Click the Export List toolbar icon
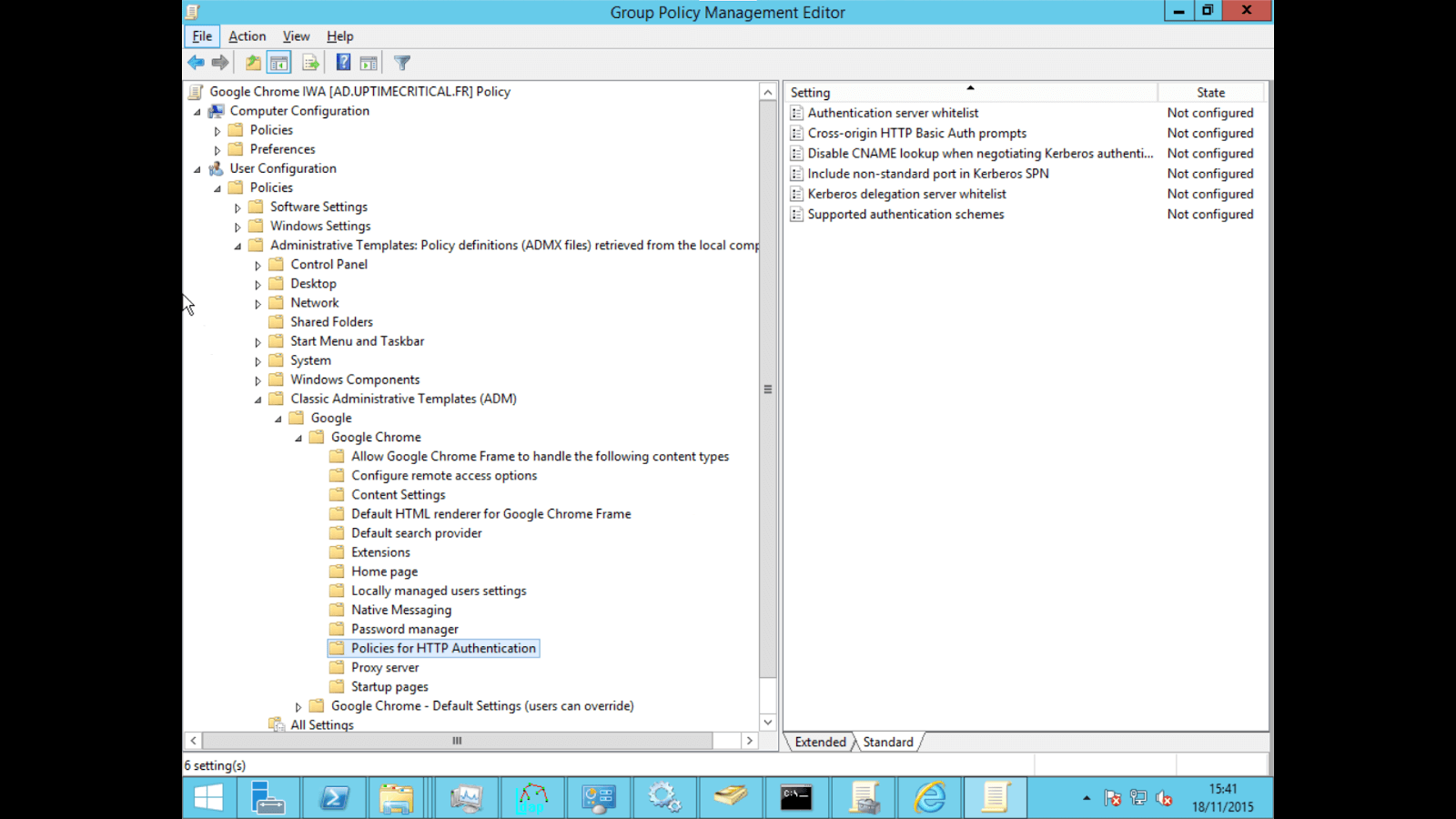The width and height of the screenshot is (1456, 819). [310, 62]
